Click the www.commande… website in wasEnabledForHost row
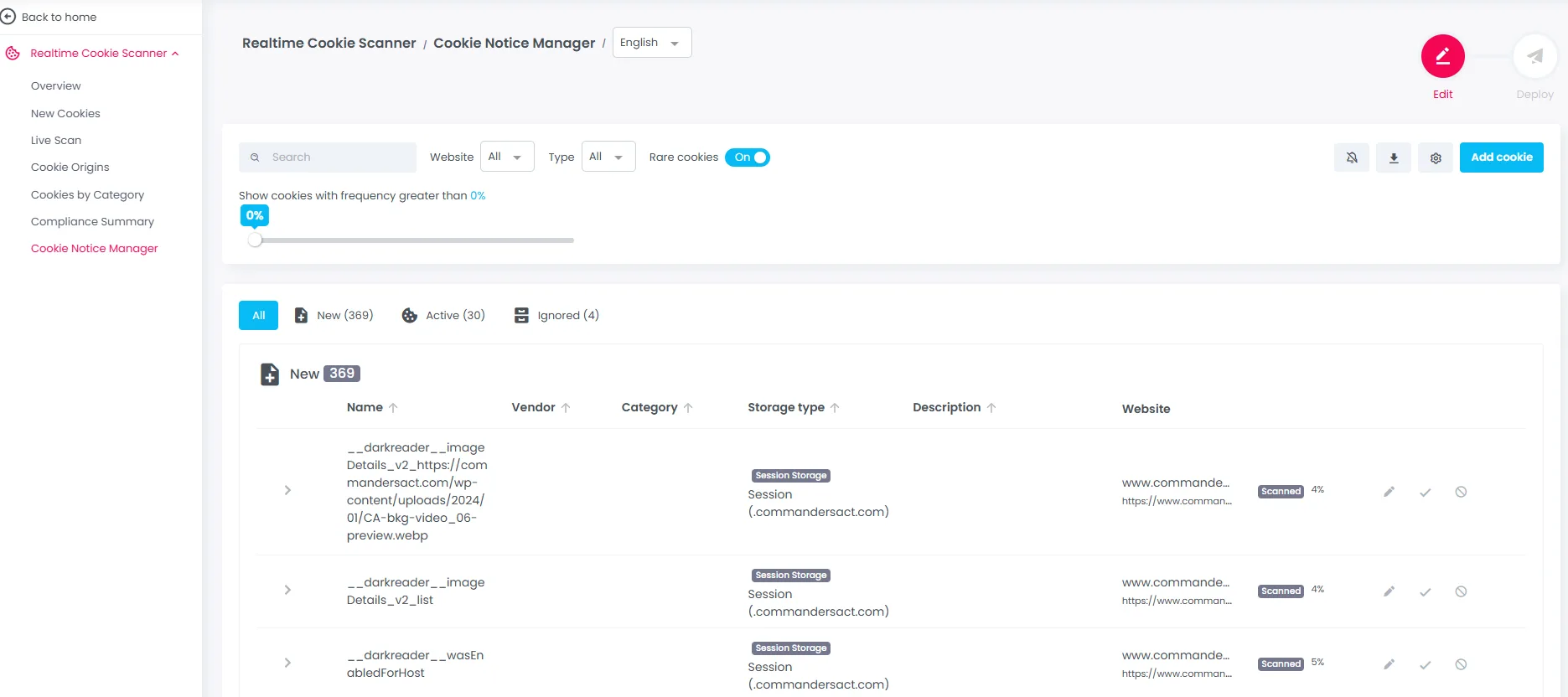Viewport: 1568px width, 697px height. (x=1176, y=656)
